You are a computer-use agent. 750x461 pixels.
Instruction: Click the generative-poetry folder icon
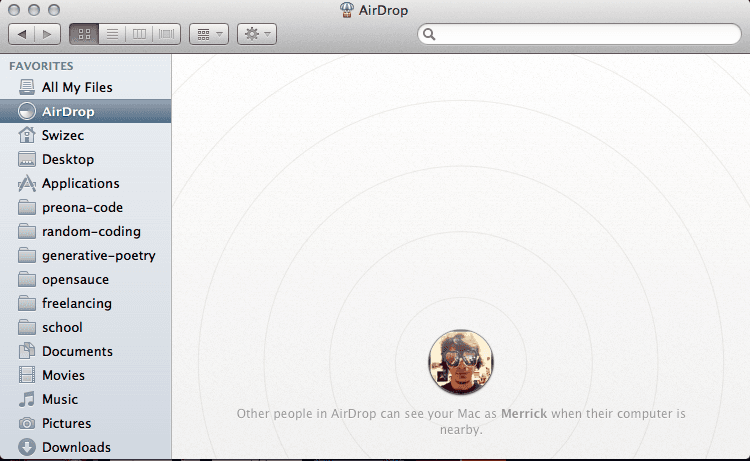coord(27,255)
